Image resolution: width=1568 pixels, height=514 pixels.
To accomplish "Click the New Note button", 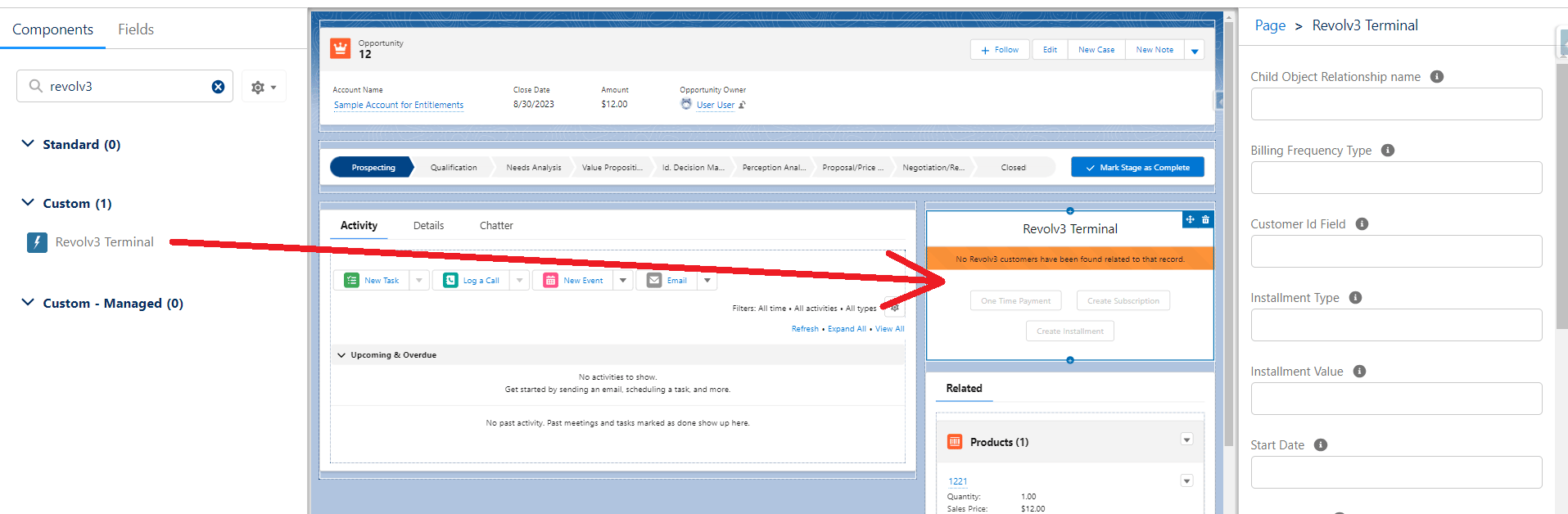I will click(1155, 50).
